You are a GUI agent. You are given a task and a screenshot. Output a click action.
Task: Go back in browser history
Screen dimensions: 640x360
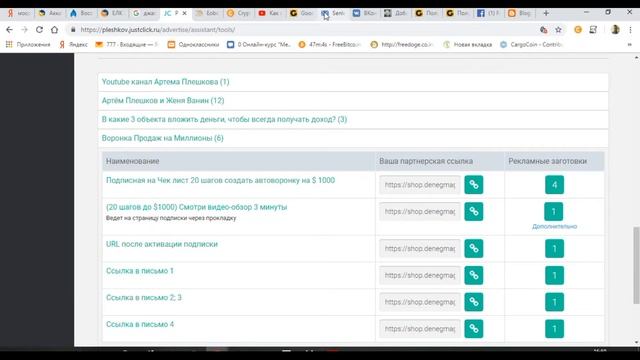coord(9,29)
